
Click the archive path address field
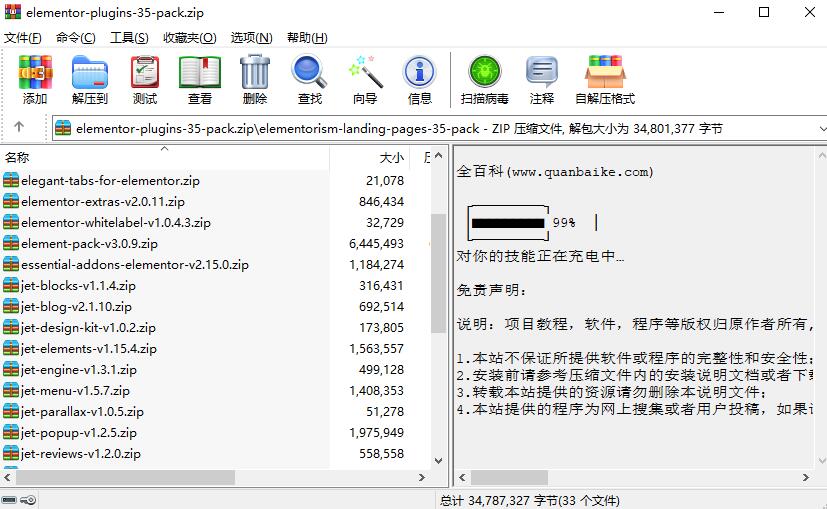point(439,129)
